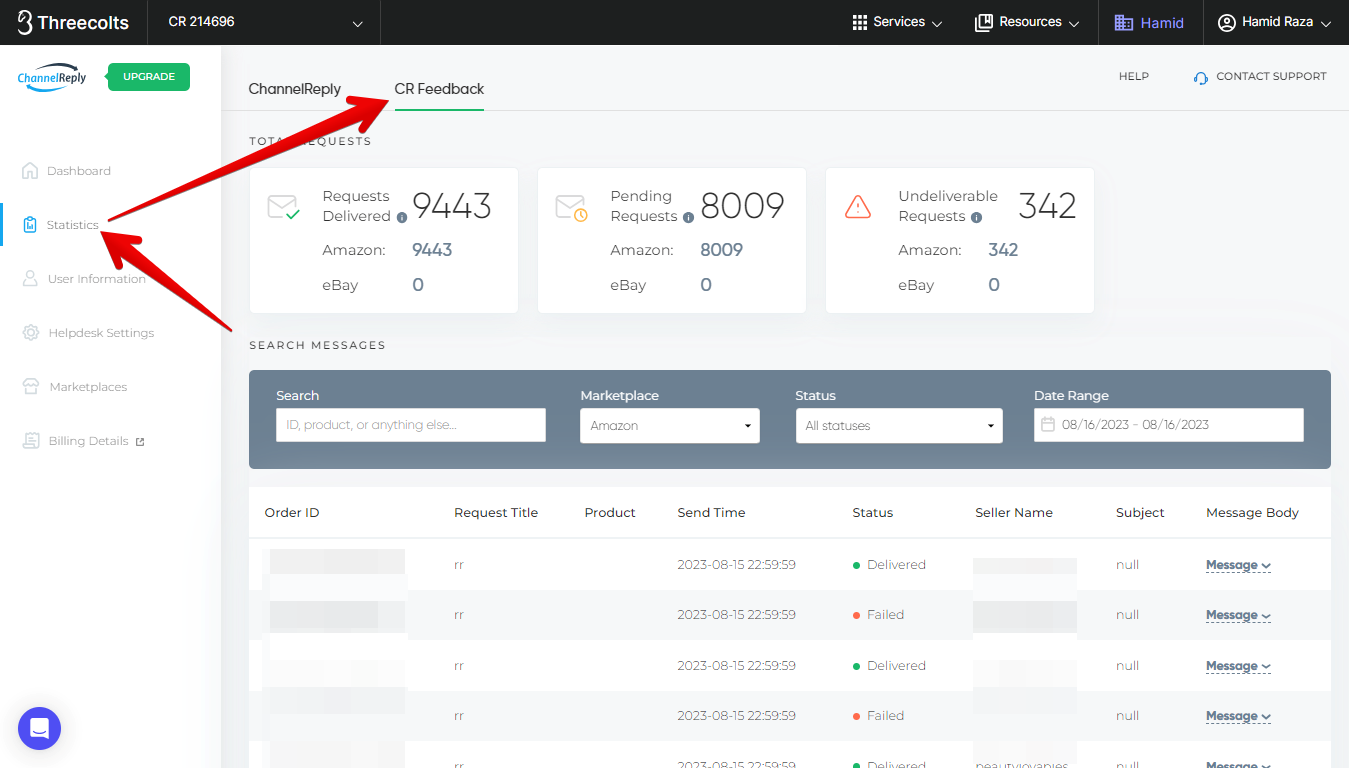Click the Helpdesk Settings gear icon

31,333
